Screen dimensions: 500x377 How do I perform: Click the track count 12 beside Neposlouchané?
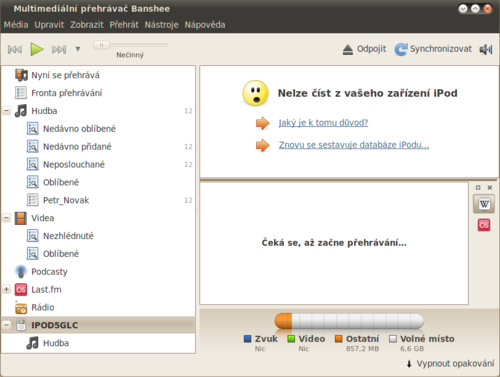click(188, 165)
